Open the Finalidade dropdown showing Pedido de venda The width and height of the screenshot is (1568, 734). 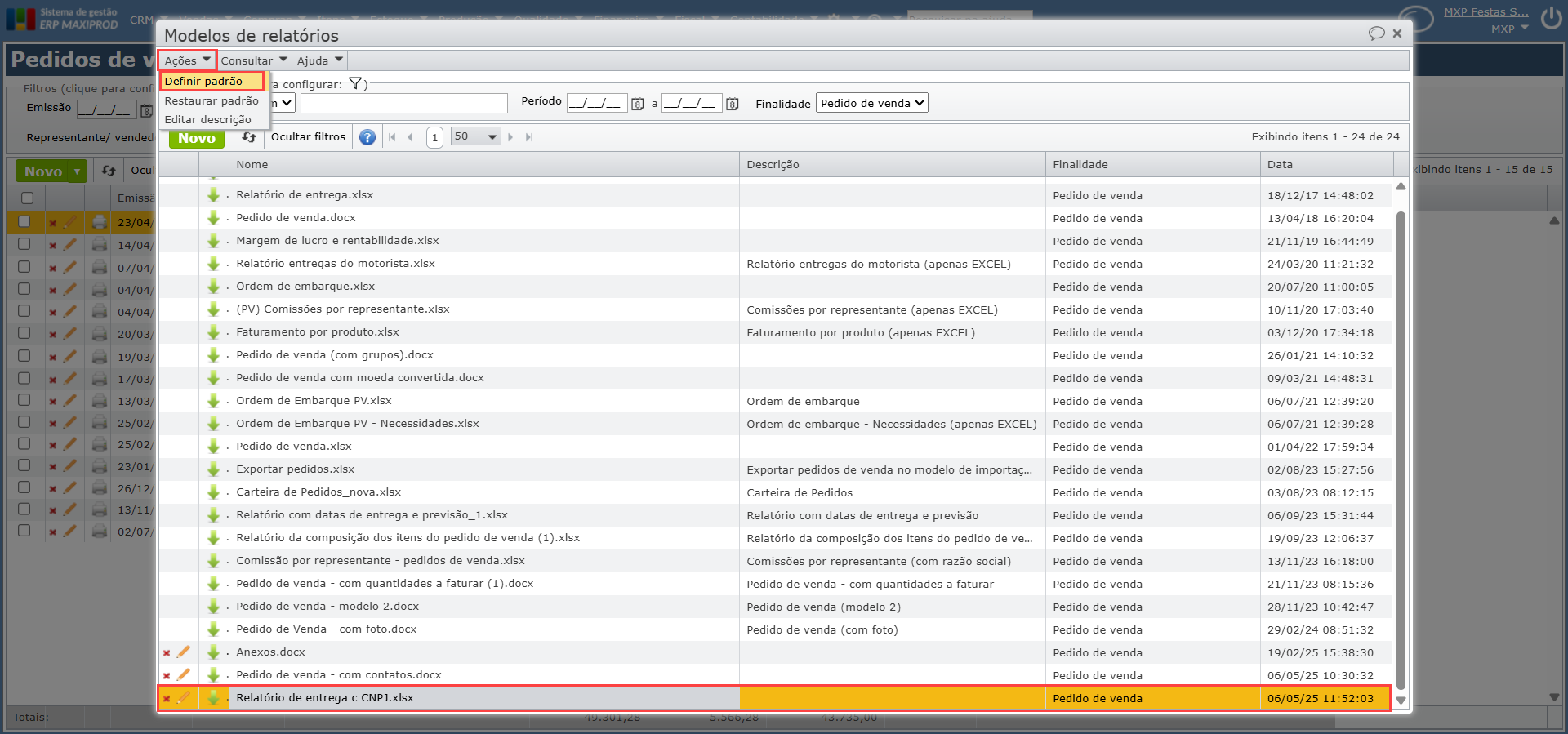pos(871,103)
